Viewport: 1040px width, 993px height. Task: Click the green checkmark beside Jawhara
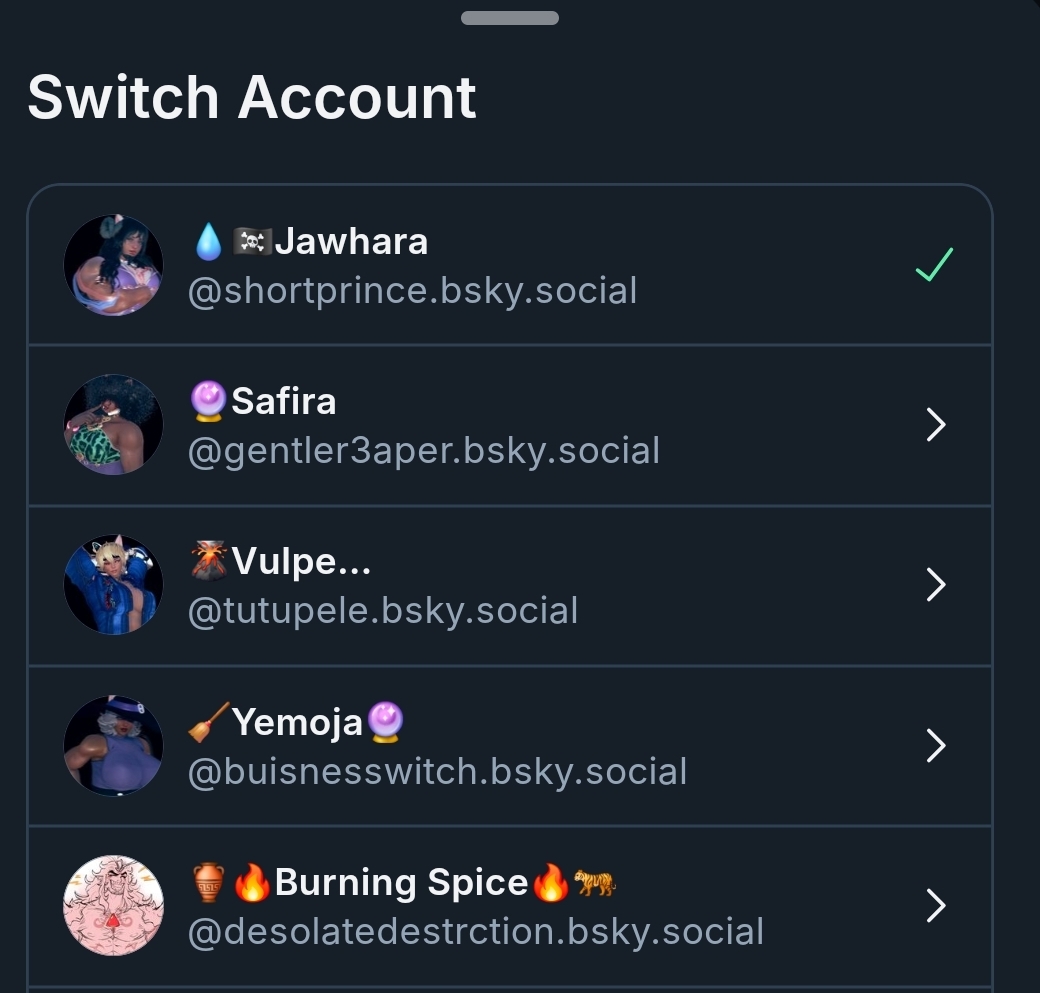[x=934, y=265]
